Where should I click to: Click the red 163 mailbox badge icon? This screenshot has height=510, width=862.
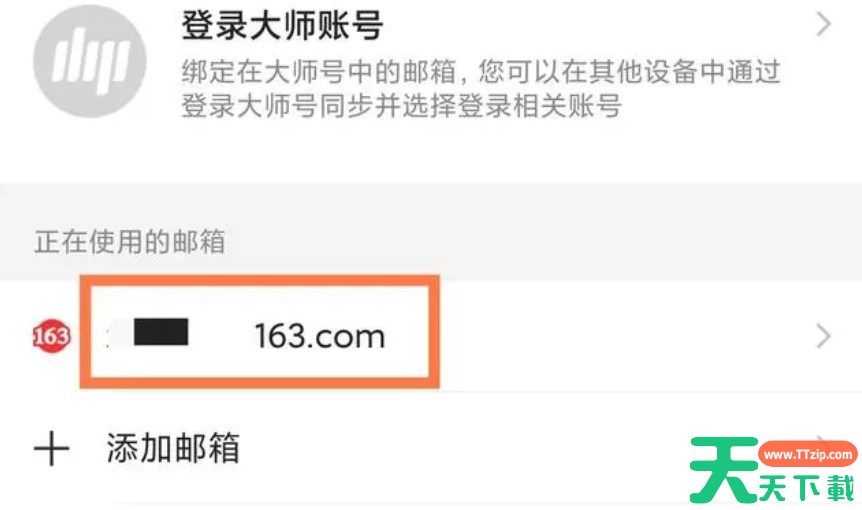[52, 336]
